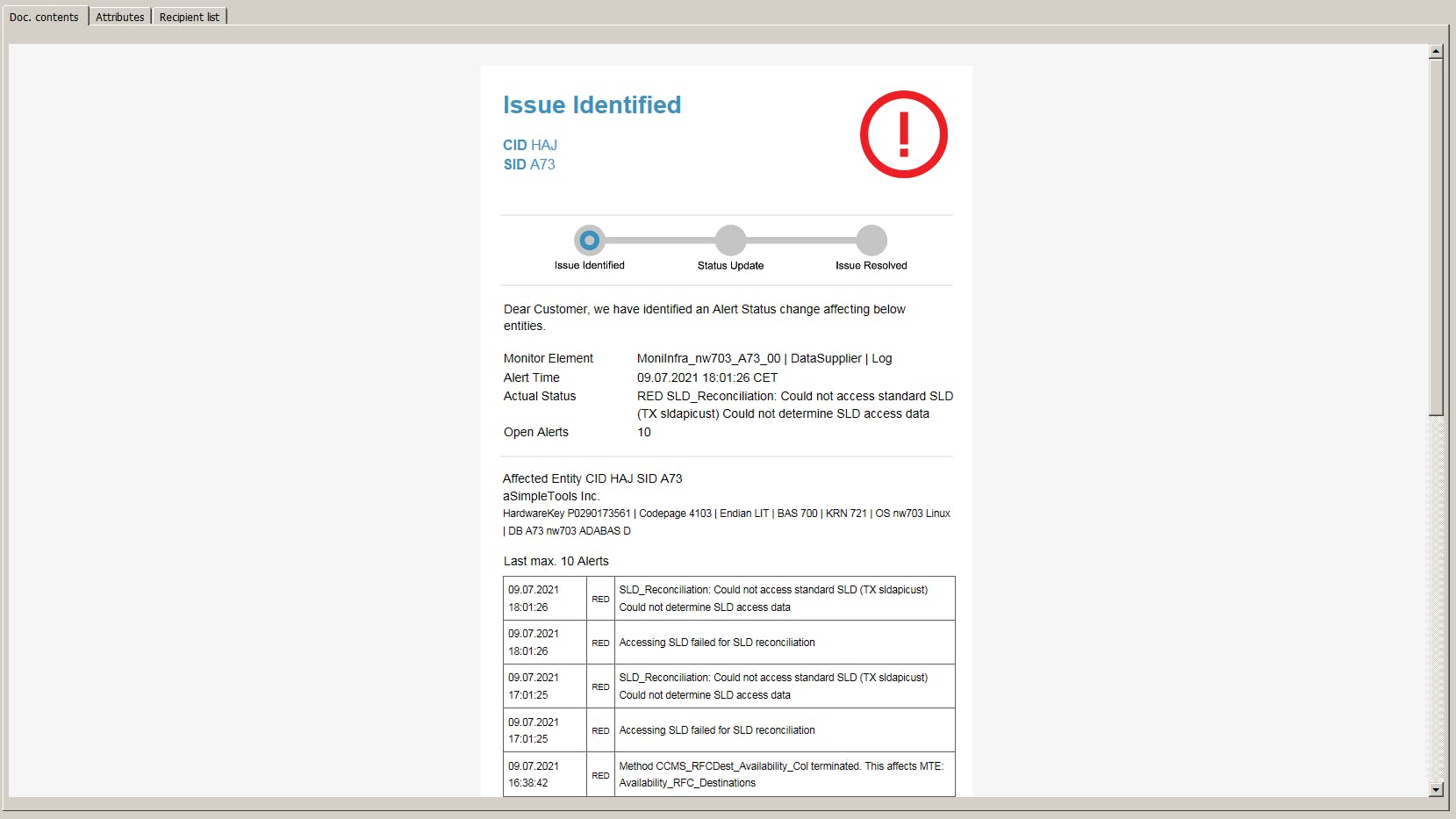Viewport: 1456px width, 819px height.
Task: Click the vertical scrollbar thumb
Action: coord(1436,237)
